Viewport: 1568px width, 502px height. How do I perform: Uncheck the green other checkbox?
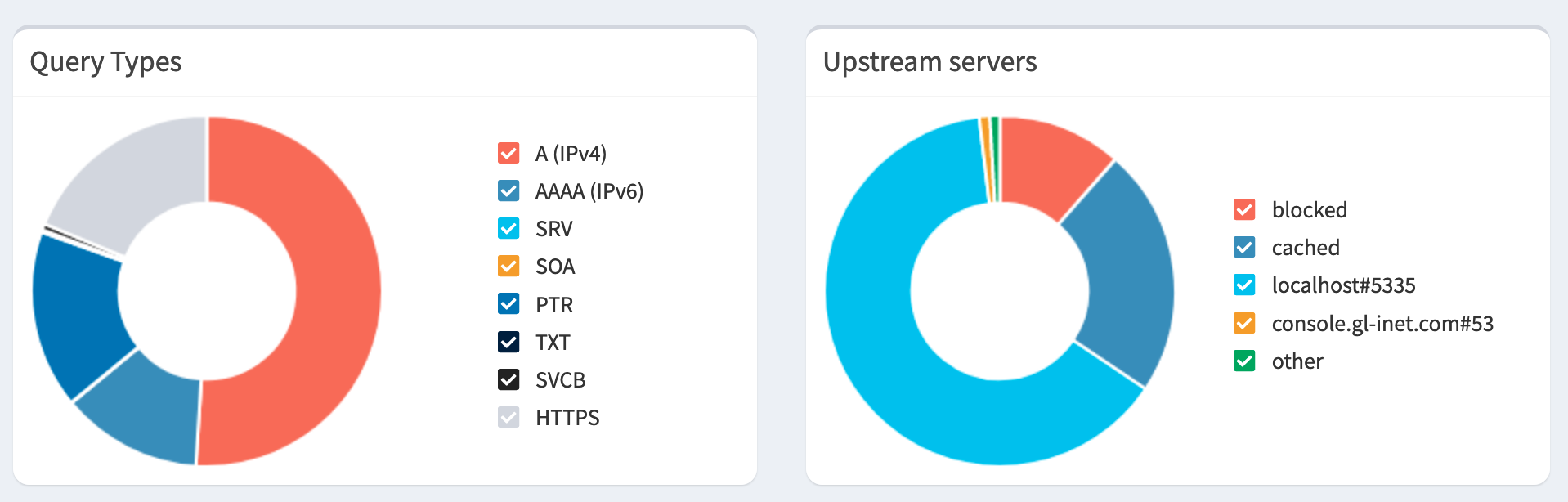pos(1244,361)
